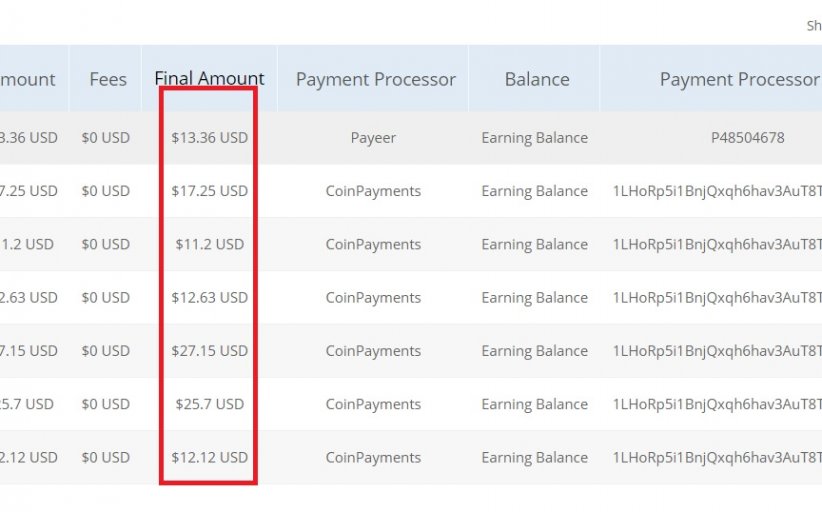Image resolution: width=822 pixels, height=512 pixels.
Task: Select Earning Balance in the Payeer row
Action: tap(534, 138)
